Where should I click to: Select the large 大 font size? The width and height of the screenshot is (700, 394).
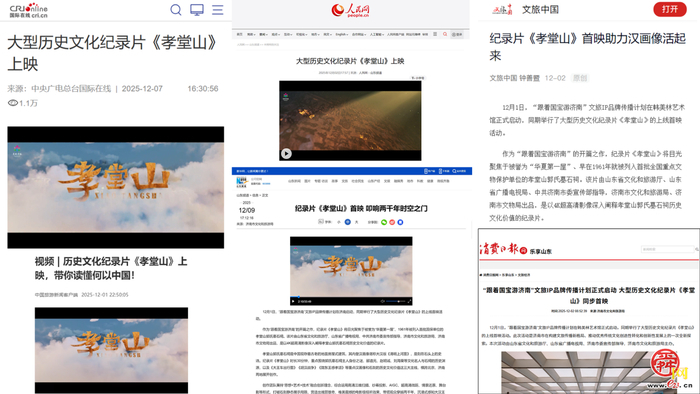tap(356, 222)
